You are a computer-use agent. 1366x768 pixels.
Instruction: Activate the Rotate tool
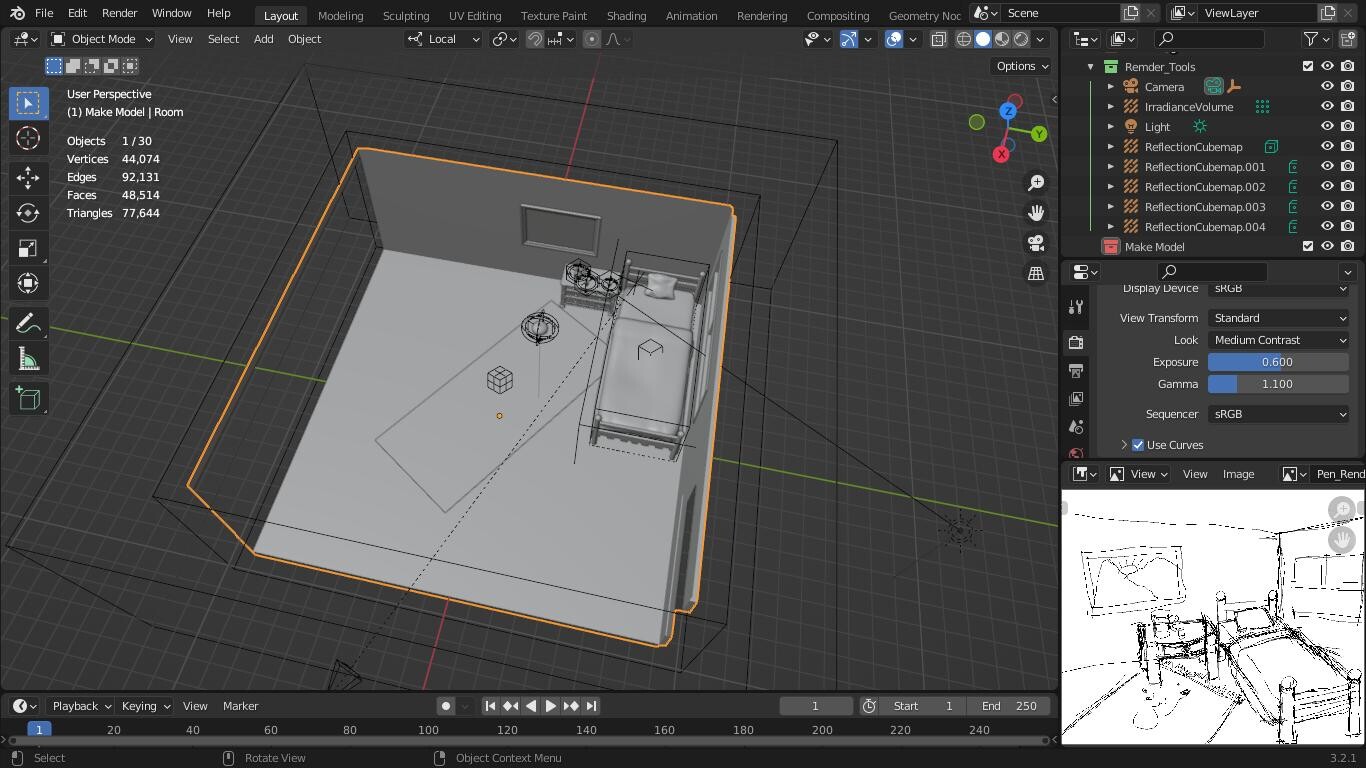[x=28, y=213]
